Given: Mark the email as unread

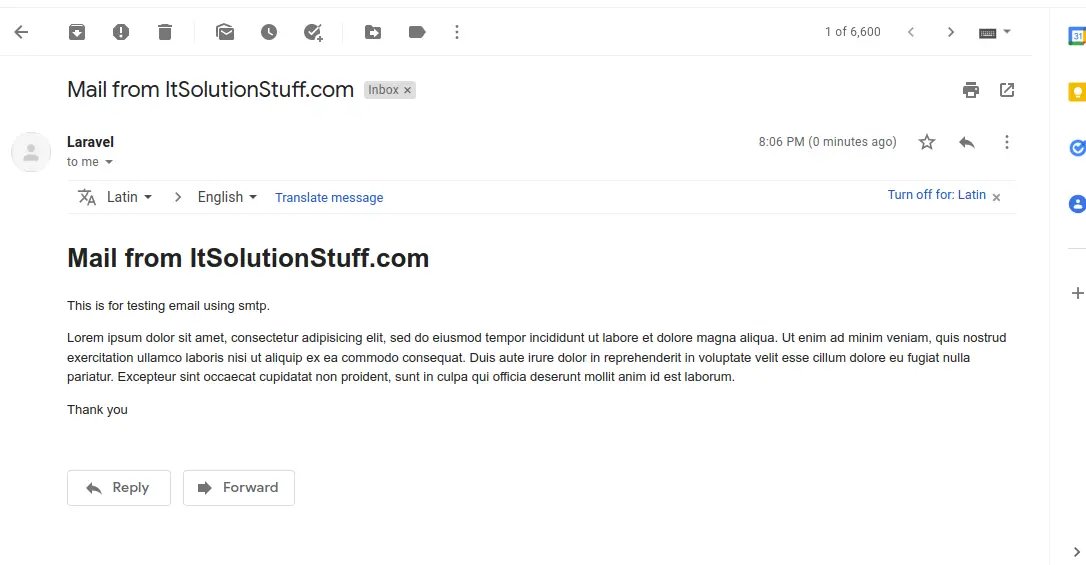Looking at the screenshot, I should pyautogui.click(x=225, y=32).
